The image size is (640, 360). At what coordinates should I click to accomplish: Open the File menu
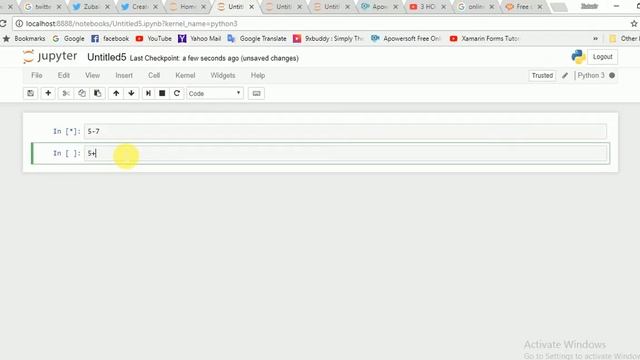click(37, 76)
